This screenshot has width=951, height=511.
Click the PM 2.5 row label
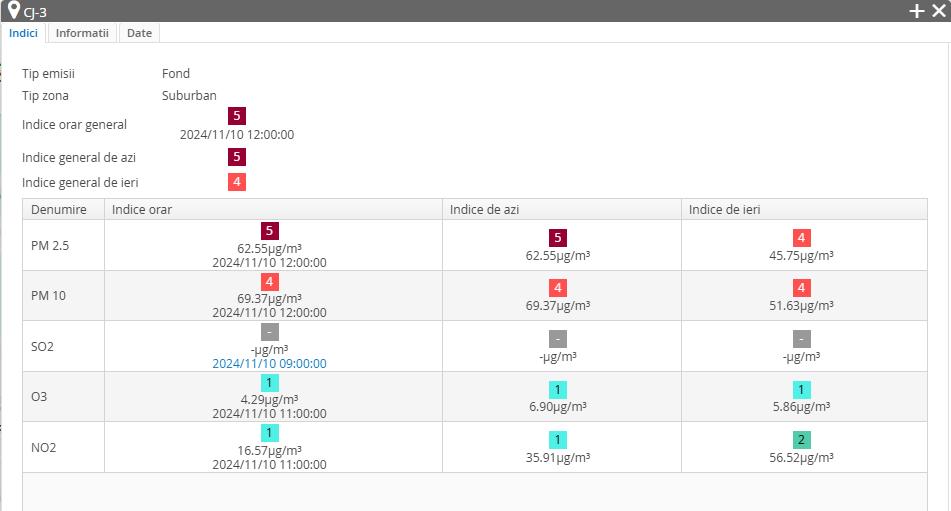click(x=49, y=245)
